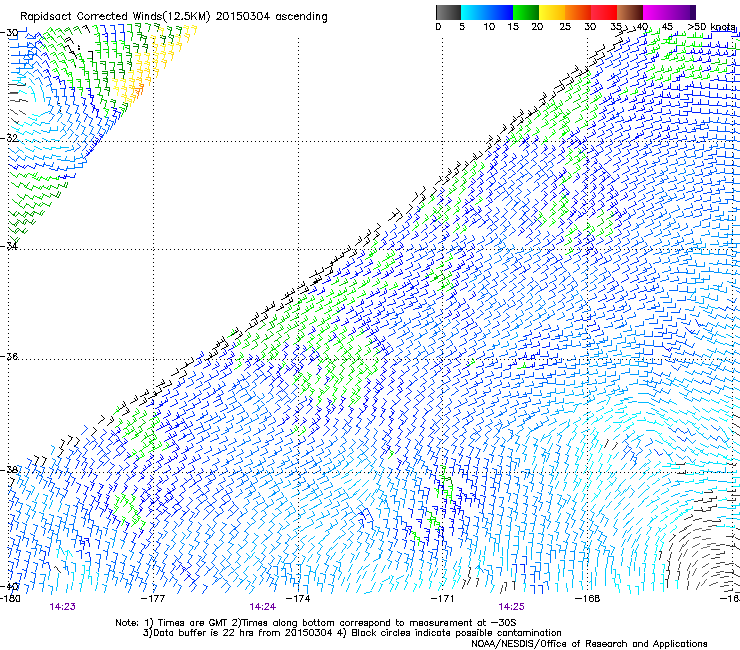Click the -171 longitude axis label
Screen dimensions: 740x650
[442, 599]
